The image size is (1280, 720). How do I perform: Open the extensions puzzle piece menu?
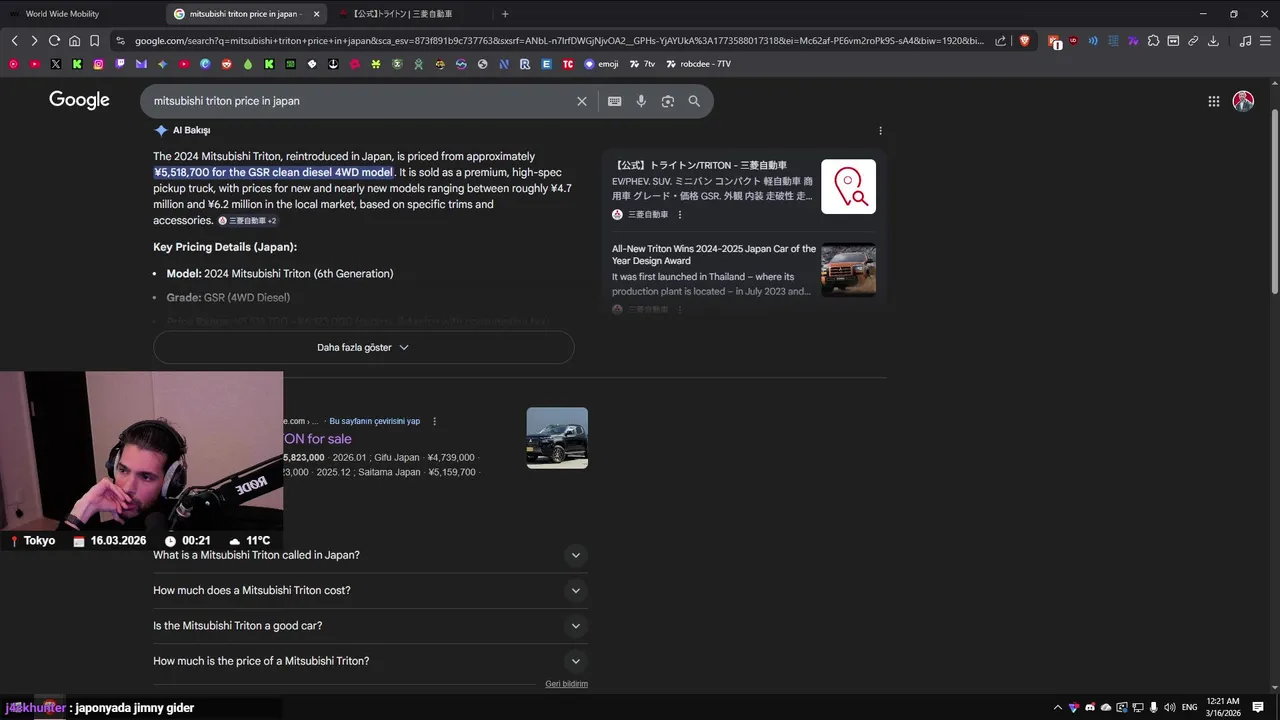pyautogui.click(x=1153, y=41)
